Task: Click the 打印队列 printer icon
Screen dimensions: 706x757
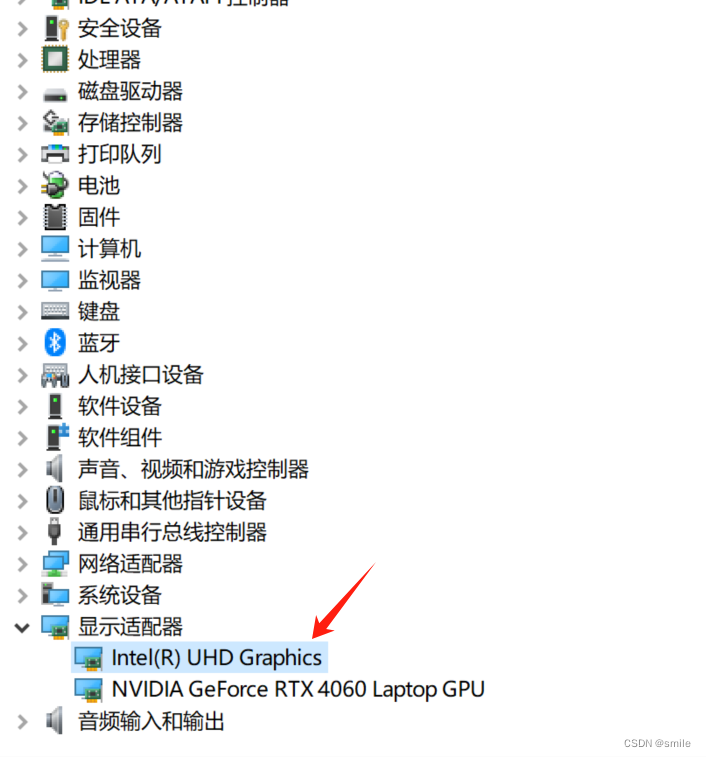Action: click(x=55, y=154)
